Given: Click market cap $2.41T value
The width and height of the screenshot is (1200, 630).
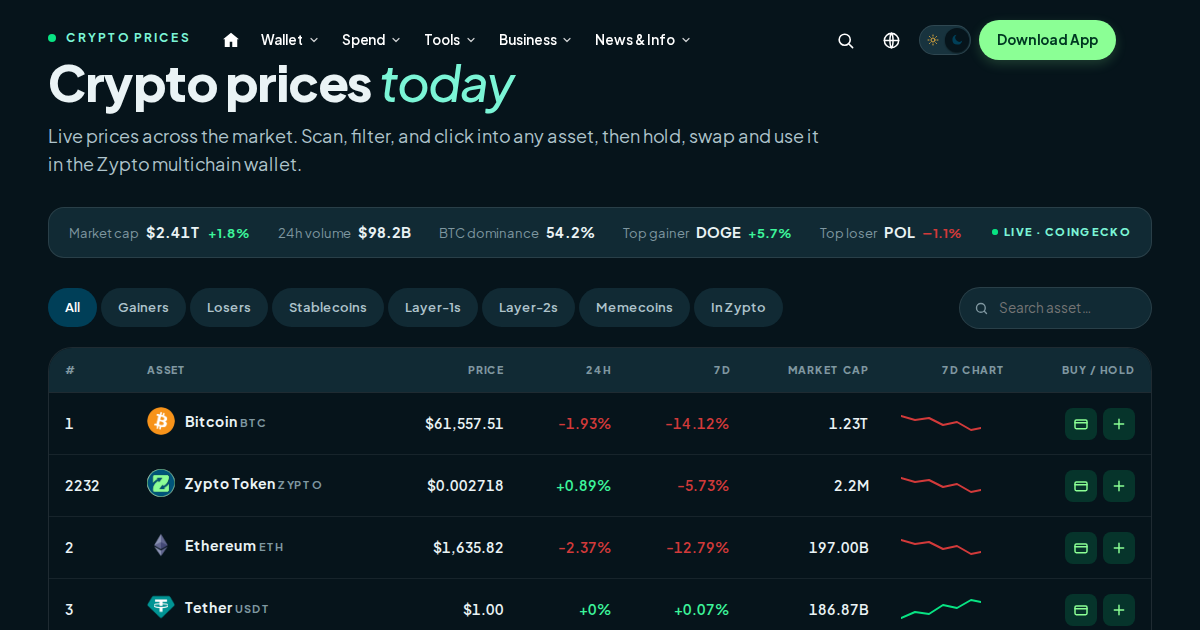Looking at the screenshot, I should click(x=173, y=233).
